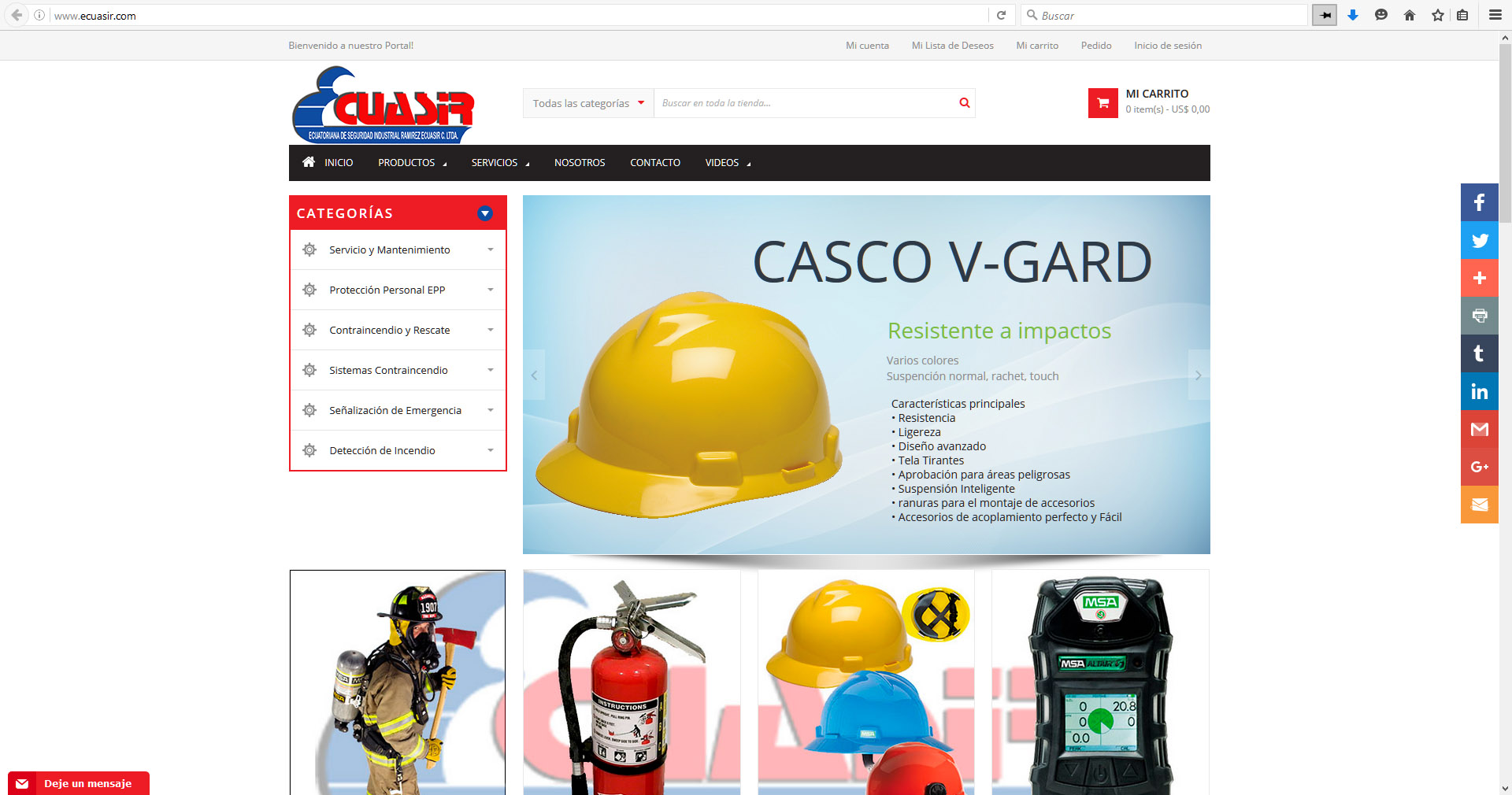The image size is (1512, 795).
Task: Go to the Contacto page
Action: click(655, 163)
